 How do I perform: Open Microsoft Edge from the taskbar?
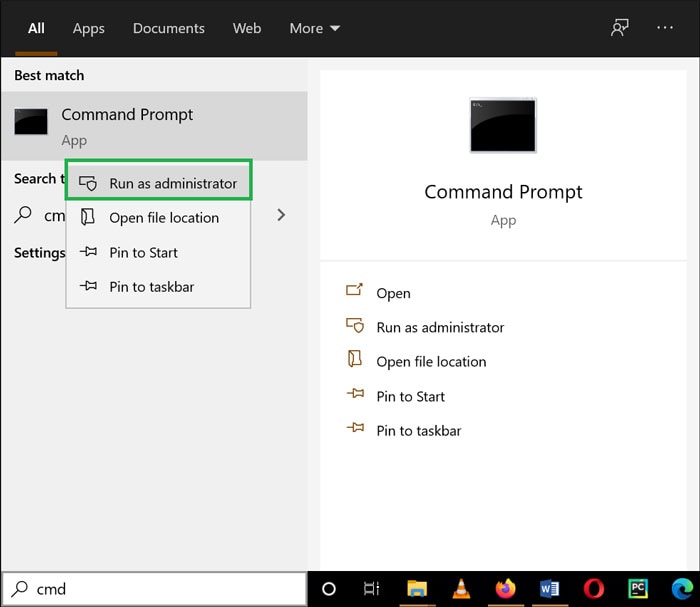(x=682, y=589)
